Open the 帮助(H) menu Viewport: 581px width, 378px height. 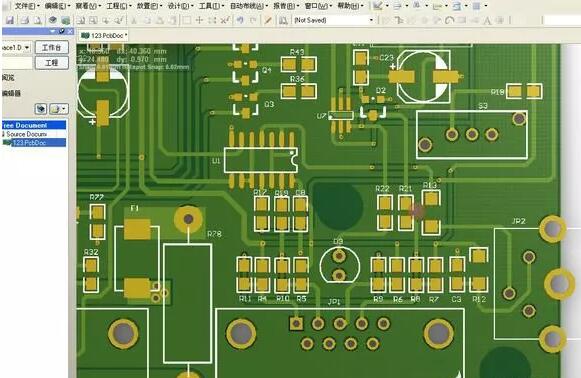350,6
